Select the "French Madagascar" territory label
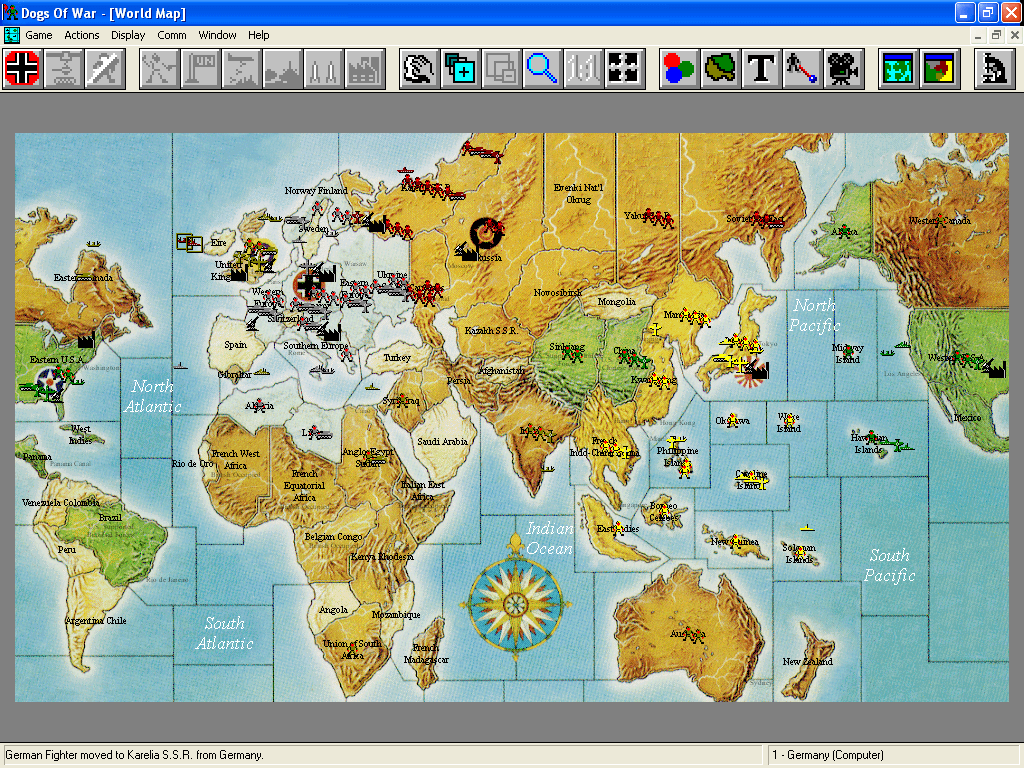Viewport: 1024px width, 768px height. 426,654
